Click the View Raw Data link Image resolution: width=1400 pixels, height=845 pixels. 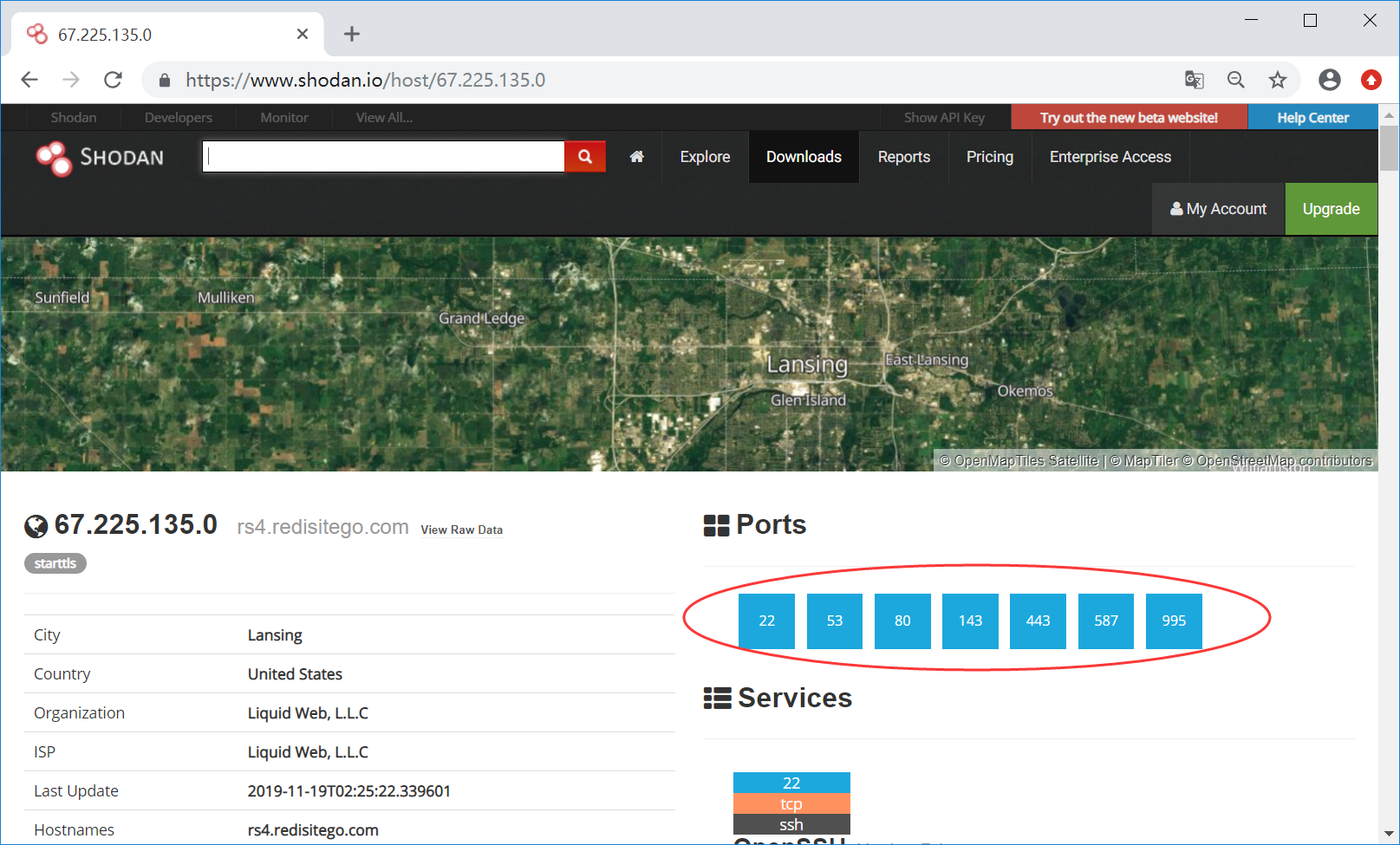tap(462, 530)
